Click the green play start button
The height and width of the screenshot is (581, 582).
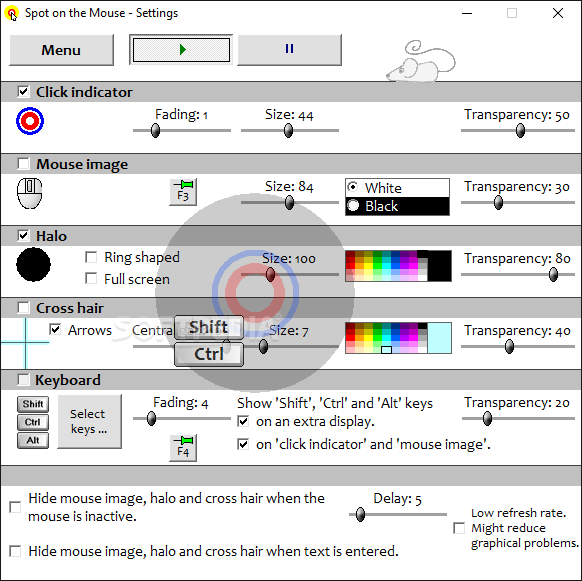click(181, 49)
